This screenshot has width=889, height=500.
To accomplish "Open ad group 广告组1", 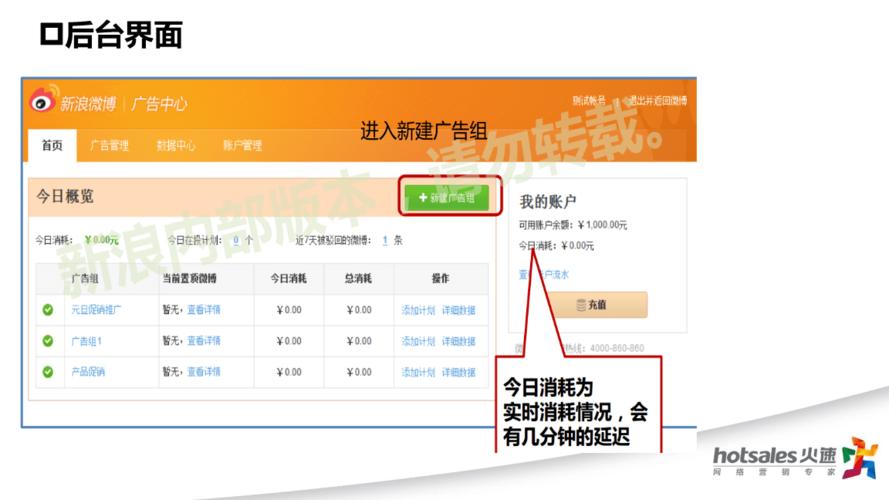I will click(x=86, y=341).
